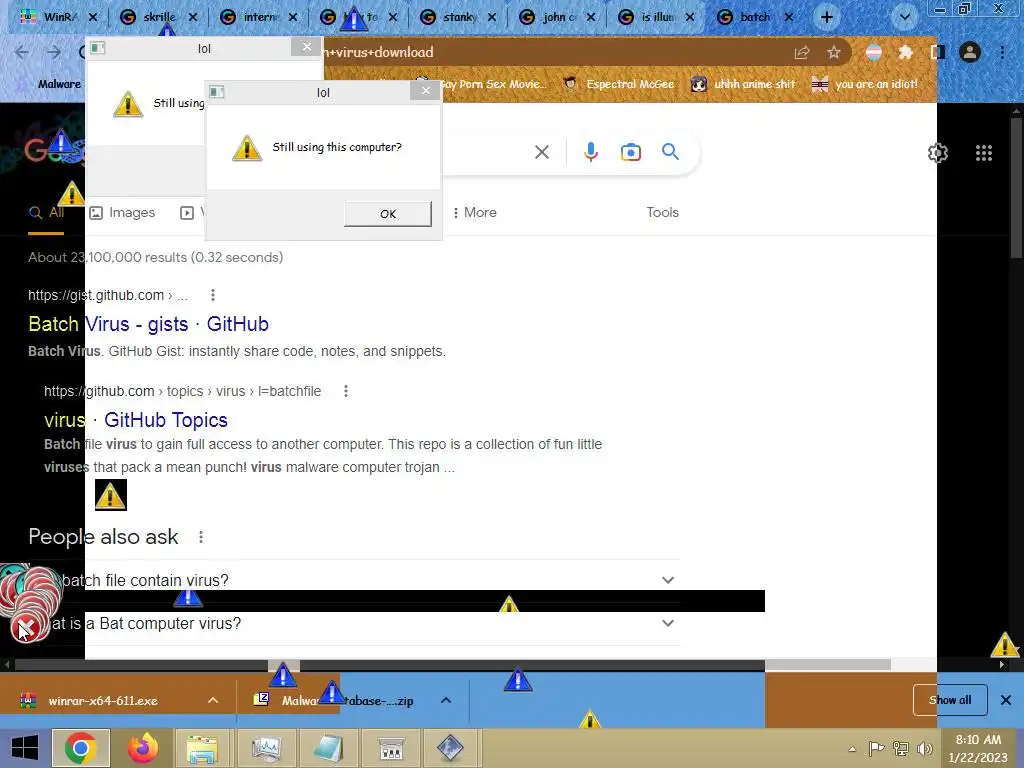
Task: Close the downloads bar
Action: pos(1006,700)
